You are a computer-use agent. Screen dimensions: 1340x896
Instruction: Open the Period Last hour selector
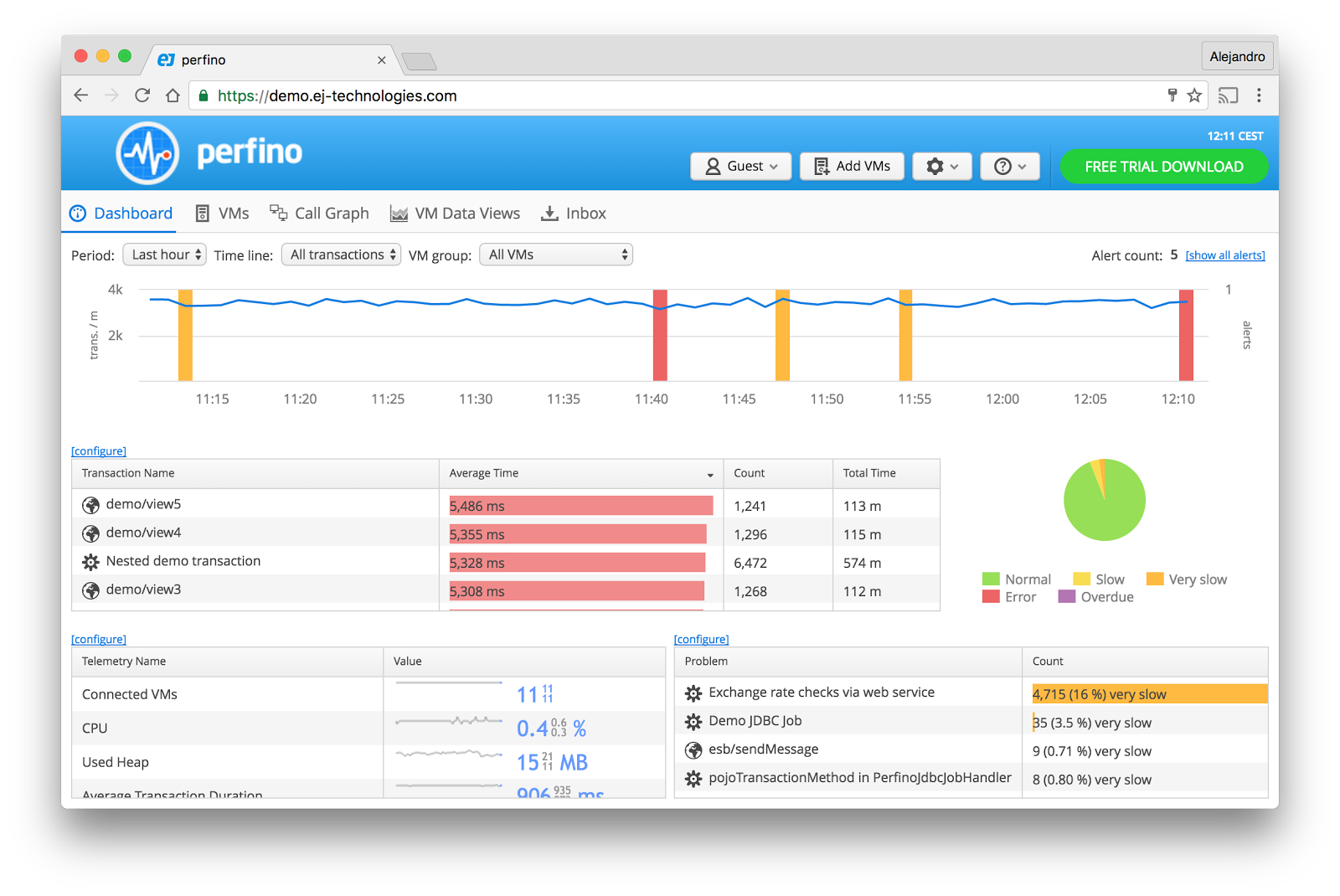coord(165,255)
